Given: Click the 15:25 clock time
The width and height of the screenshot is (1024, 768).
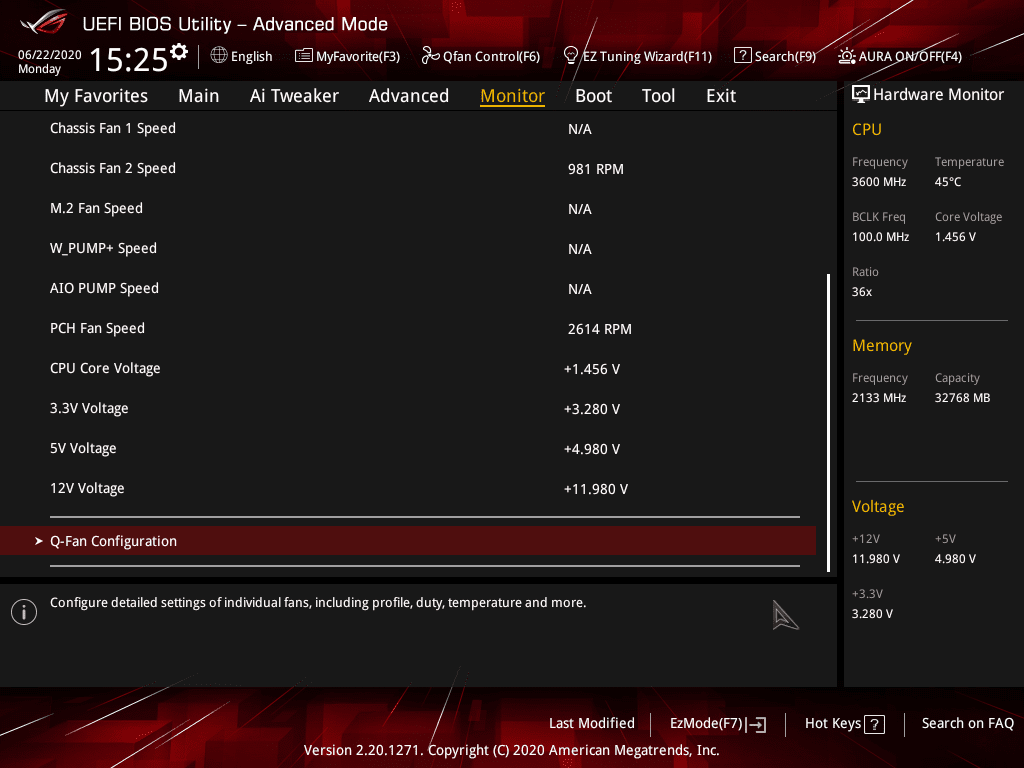Looking at the screenshot, I should pyautogui.click(x=128, y=60).
